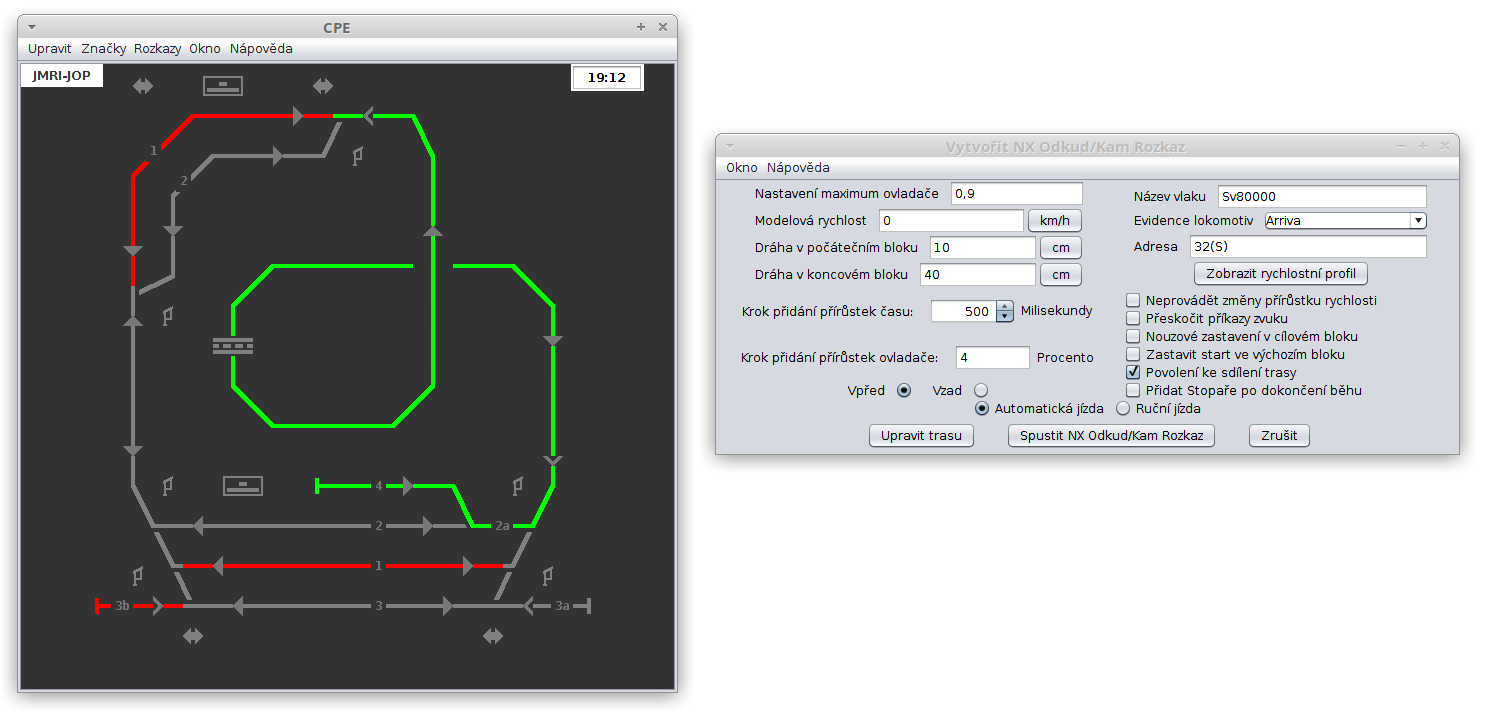Uncheck Povolení ke sdílení trasy
The width and height of the screenshot is (1485, 718).
pos(1133,372)
